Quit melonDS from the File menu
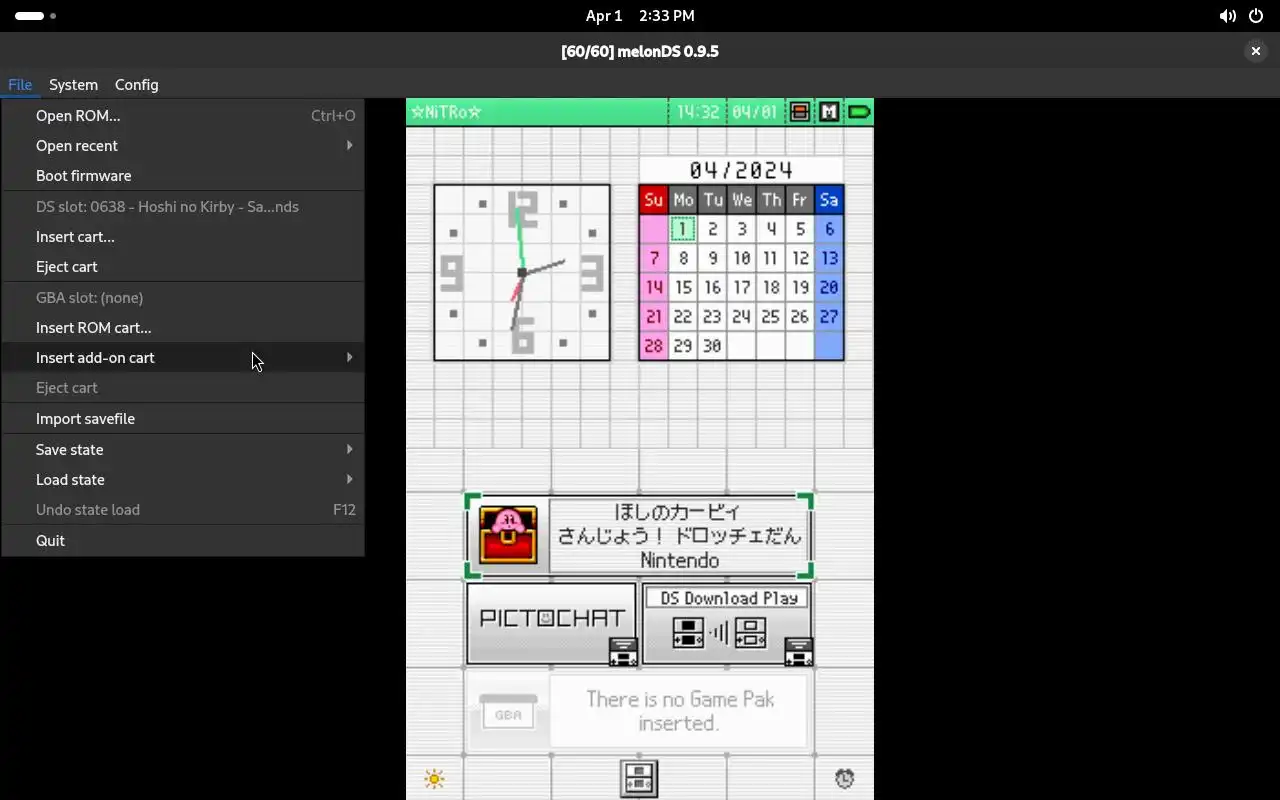This screenshot has width=1280, height=800. (182, 541)
